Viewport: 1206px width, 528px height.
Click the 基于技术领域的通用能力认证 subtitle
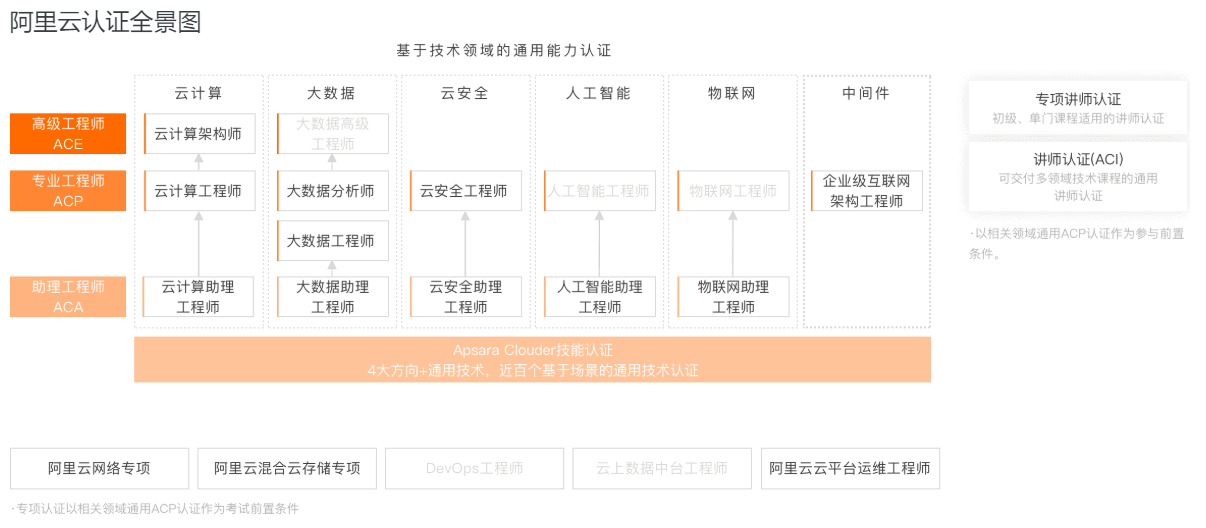click(504, 50)
